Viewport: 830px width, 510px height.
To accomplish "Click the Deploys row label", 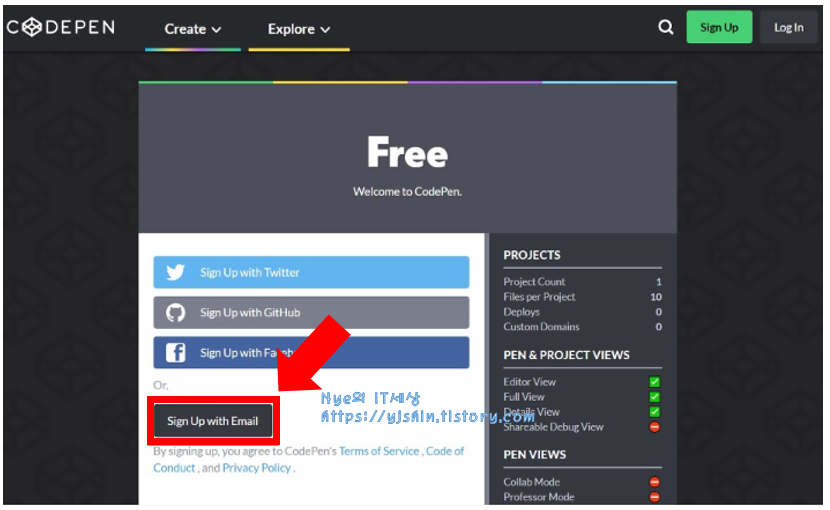I will (521, 312).
